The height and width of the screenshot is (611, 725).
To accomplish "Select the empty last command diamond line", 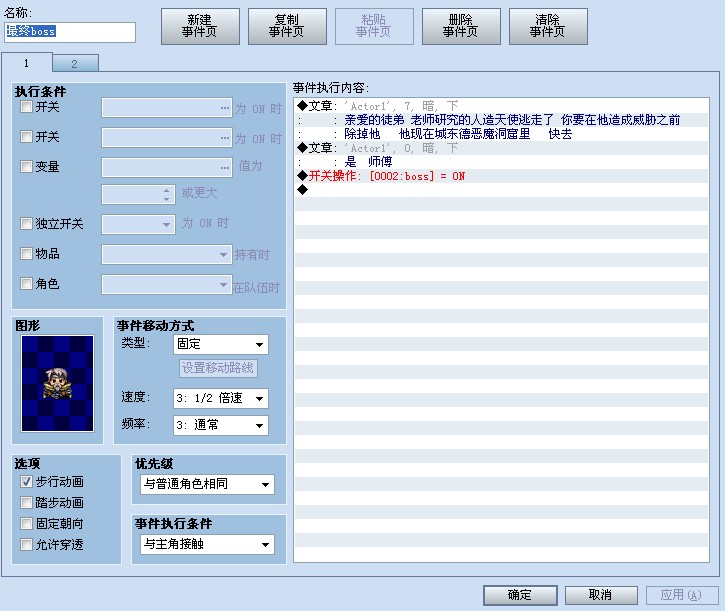I will [x=502, y=190].
